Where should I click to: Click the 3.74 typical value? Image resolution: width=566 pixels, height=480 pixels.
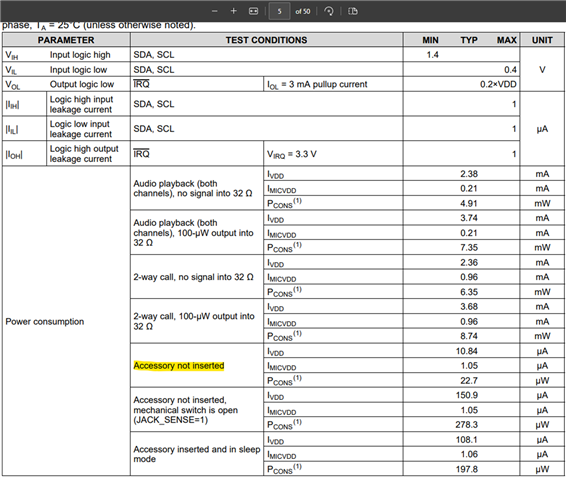click(469, 218)
